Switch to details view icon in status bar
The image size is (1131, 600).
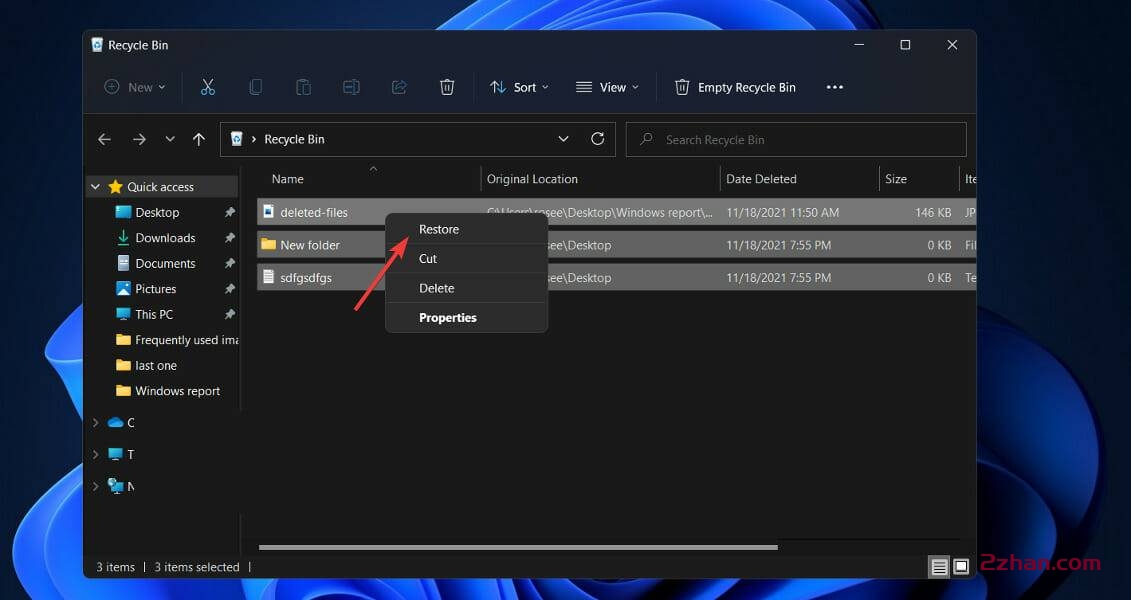click(939, 567)
